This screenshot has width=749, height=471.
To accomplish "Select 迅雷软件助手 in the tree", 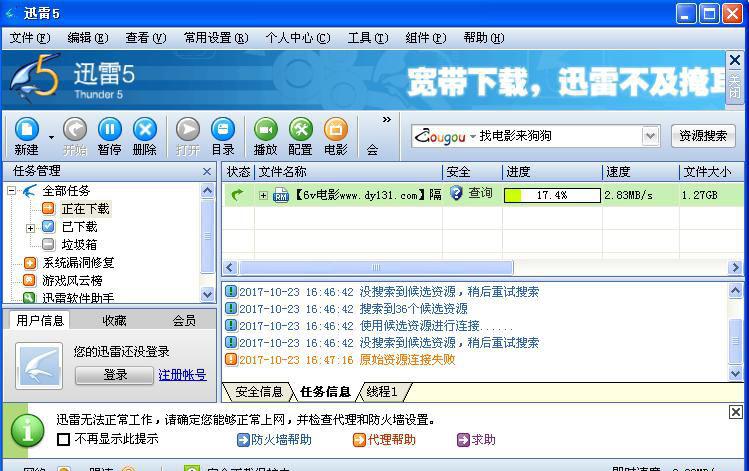I will click(x=78, y=298).
